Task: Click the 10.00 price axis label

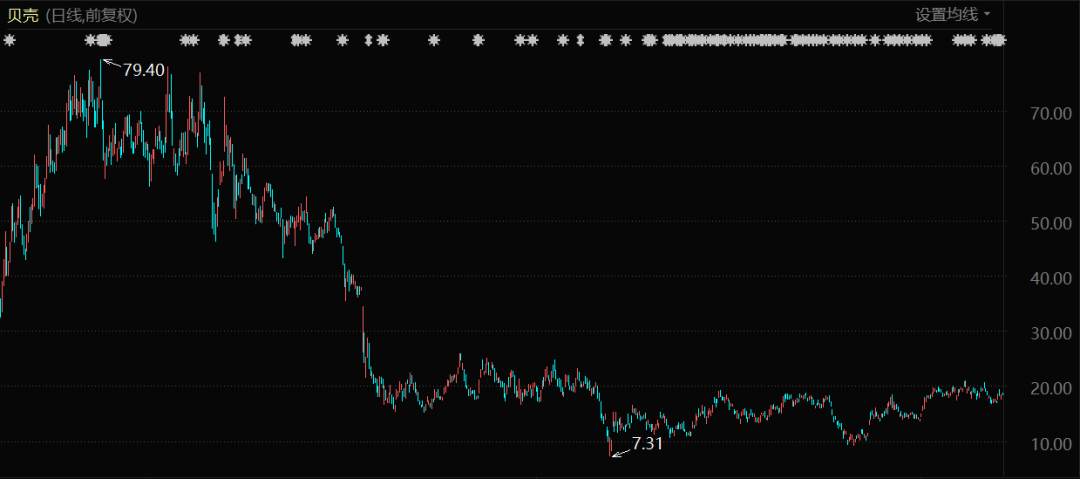Action: pos(1051,443)
